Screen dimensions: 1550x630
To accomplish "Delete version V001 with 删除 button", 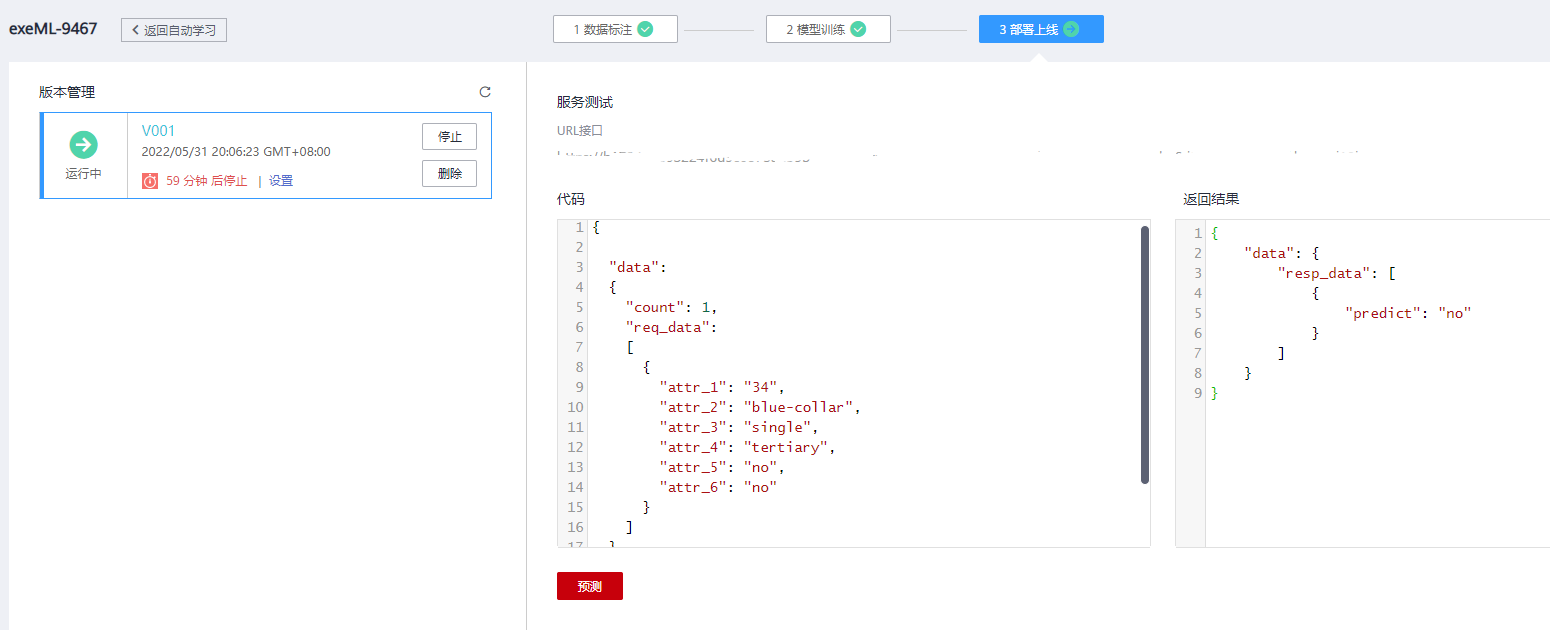I will click(449, 173).
